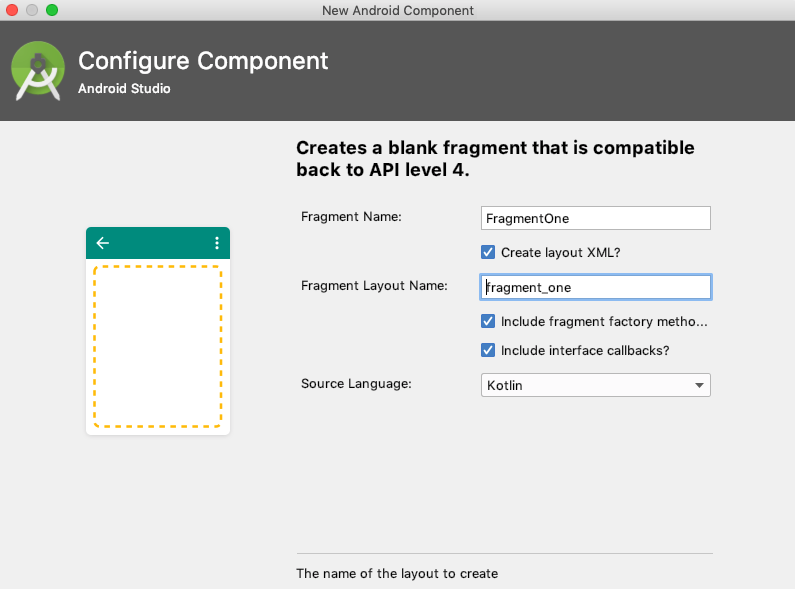The image size is (795, 589).
Task: Click the Android Studio logo icon
Action: [x=38, y=70]
